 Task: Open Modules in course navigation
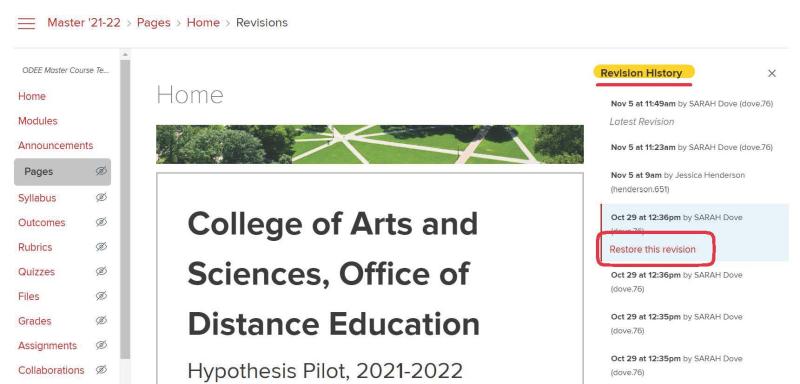(38, 121)
